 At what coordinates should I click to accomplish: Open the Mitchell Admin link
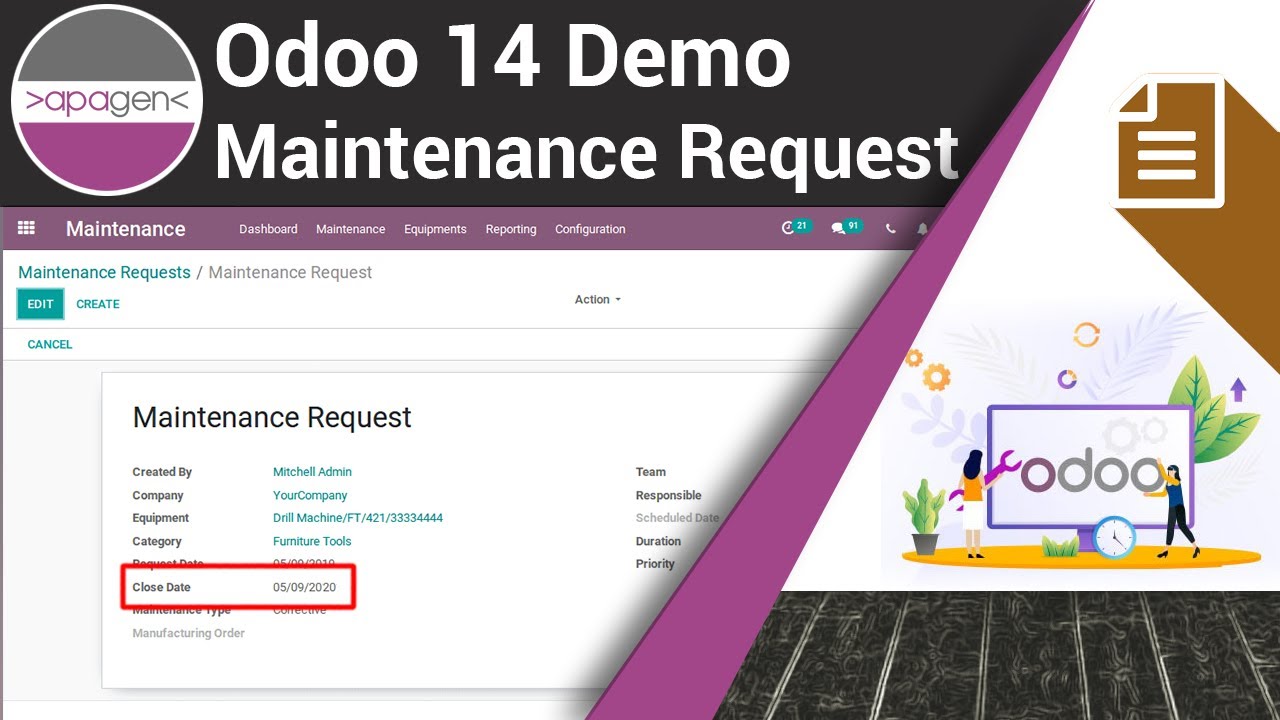point(312,472)
